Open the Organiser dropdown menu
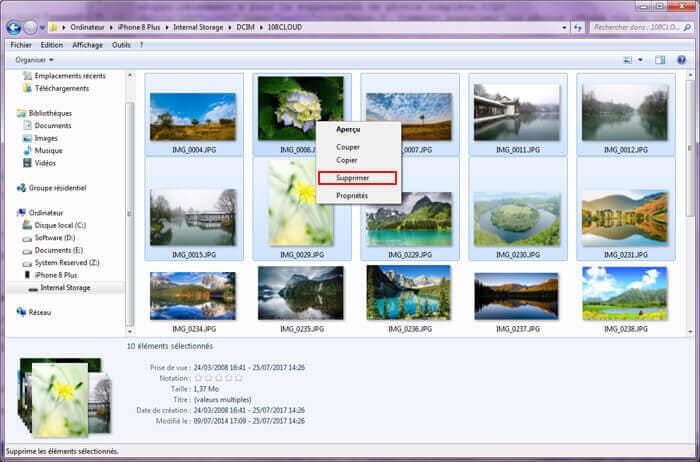Image resolution: width=700 pixels, height=462 pixels. pos(34,60)
